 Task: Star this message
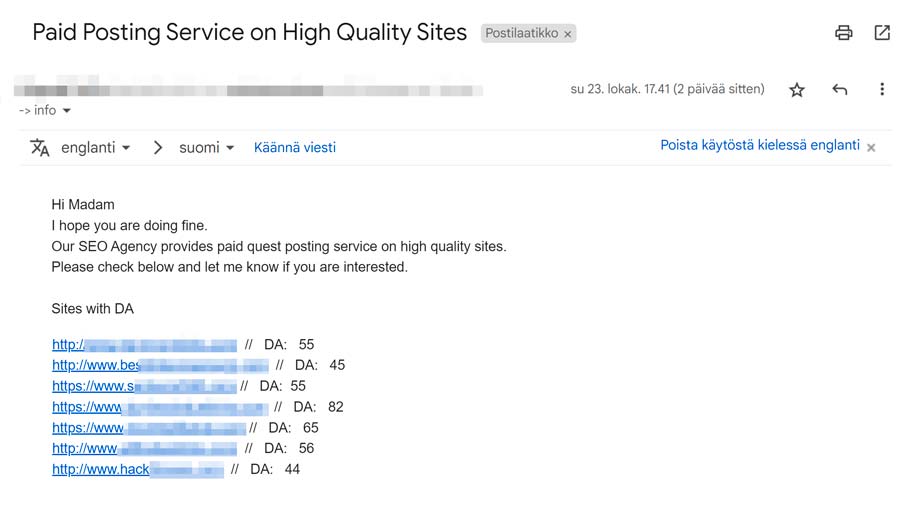point(797,89)
